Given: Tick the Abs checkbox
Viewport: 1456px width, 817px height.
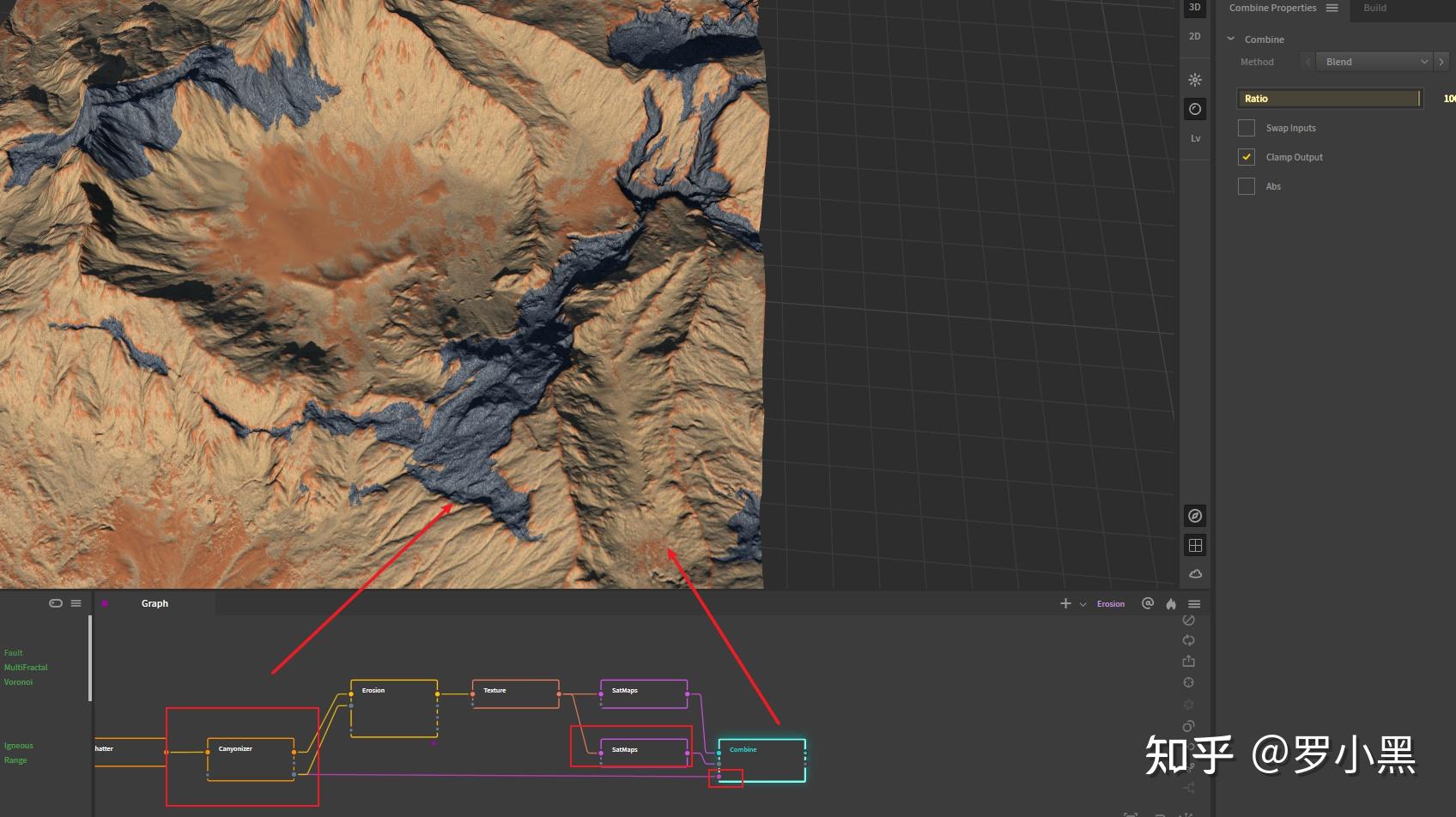Looking at the screenshot, I should [x=1247, y=186].
